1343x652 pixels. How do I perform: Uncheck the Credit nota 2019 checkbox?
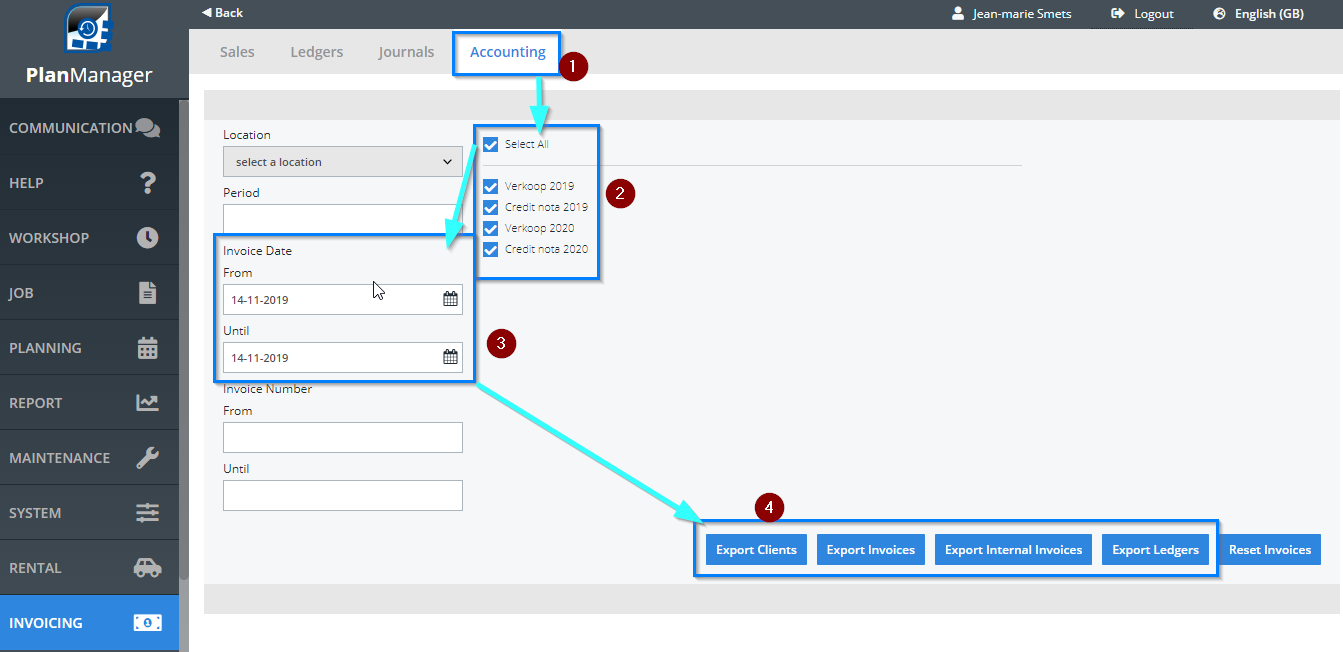490,207
